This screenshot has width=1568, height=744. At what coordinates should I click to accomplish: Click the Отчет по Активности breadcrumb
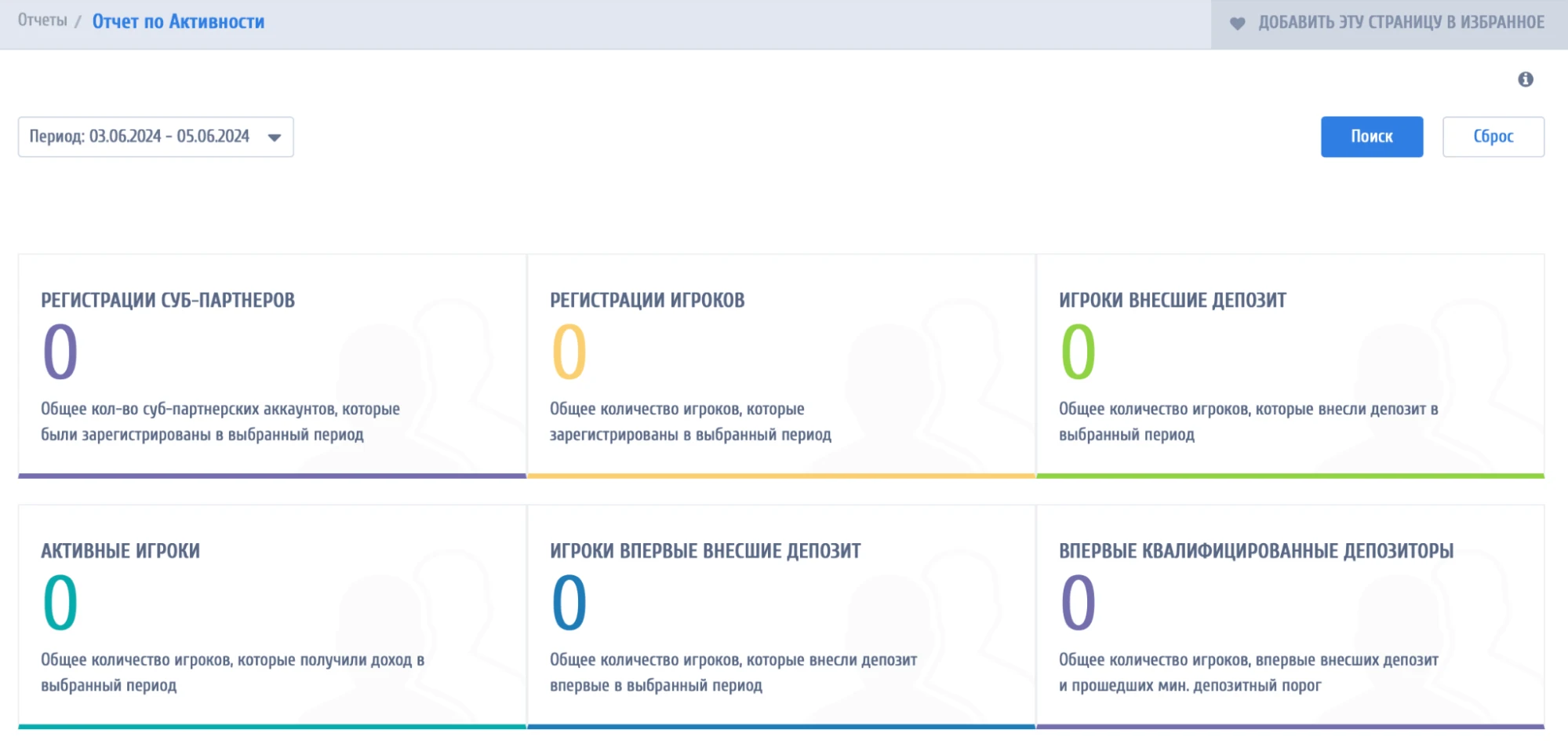[178, 22]
